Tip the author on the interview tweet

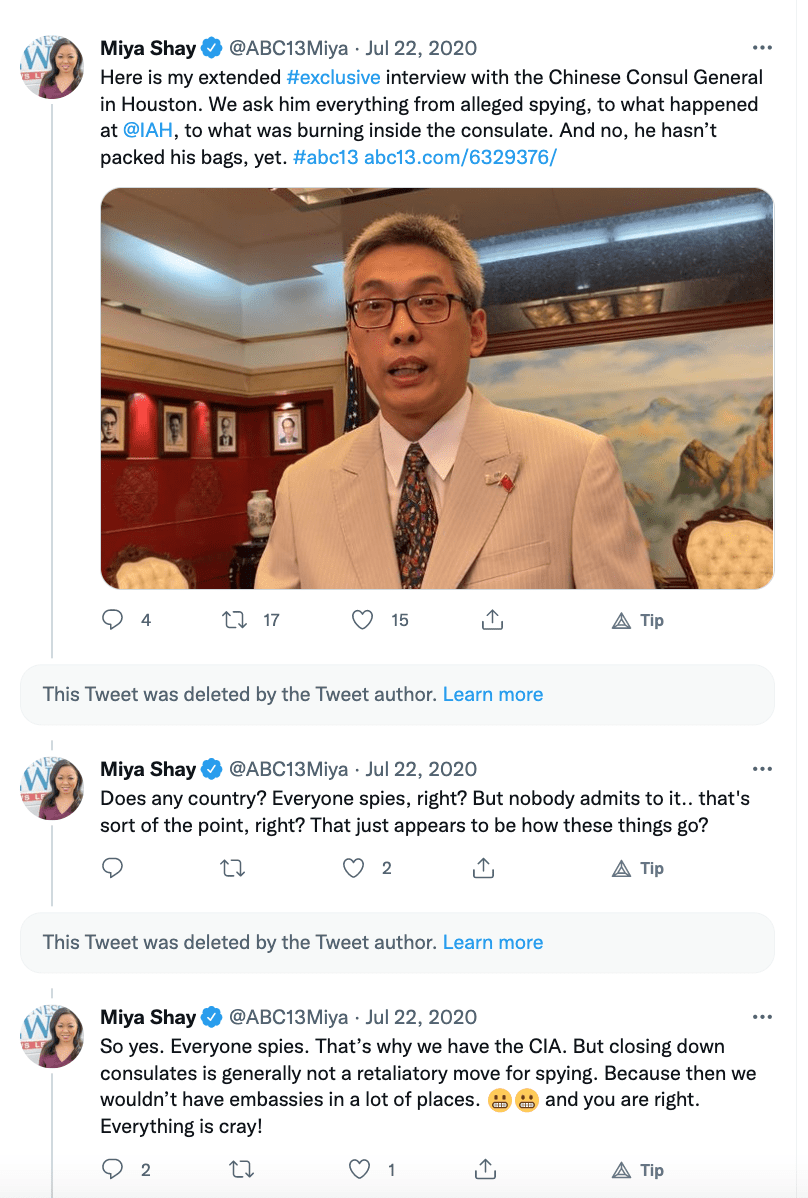(x=638, y=620)
